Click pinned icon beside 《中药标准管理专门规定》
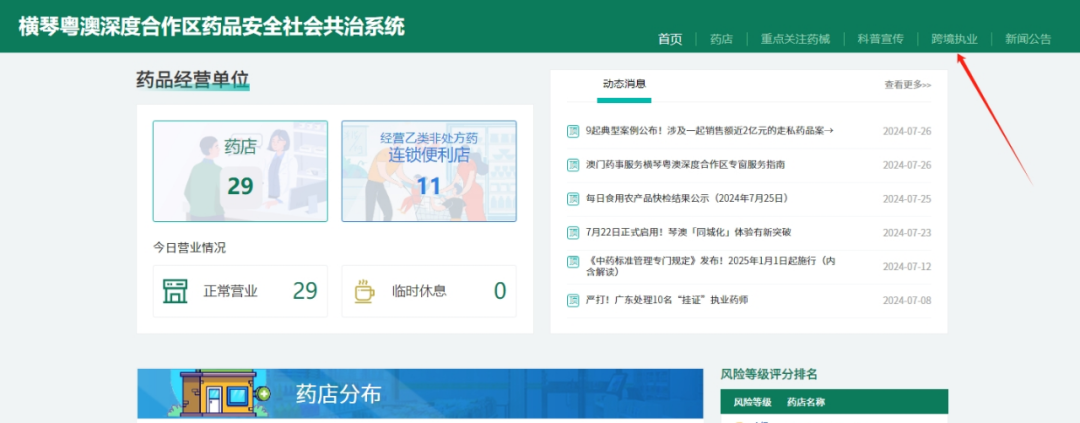The width and height of the screenshot is (1080, 423). 573,262
